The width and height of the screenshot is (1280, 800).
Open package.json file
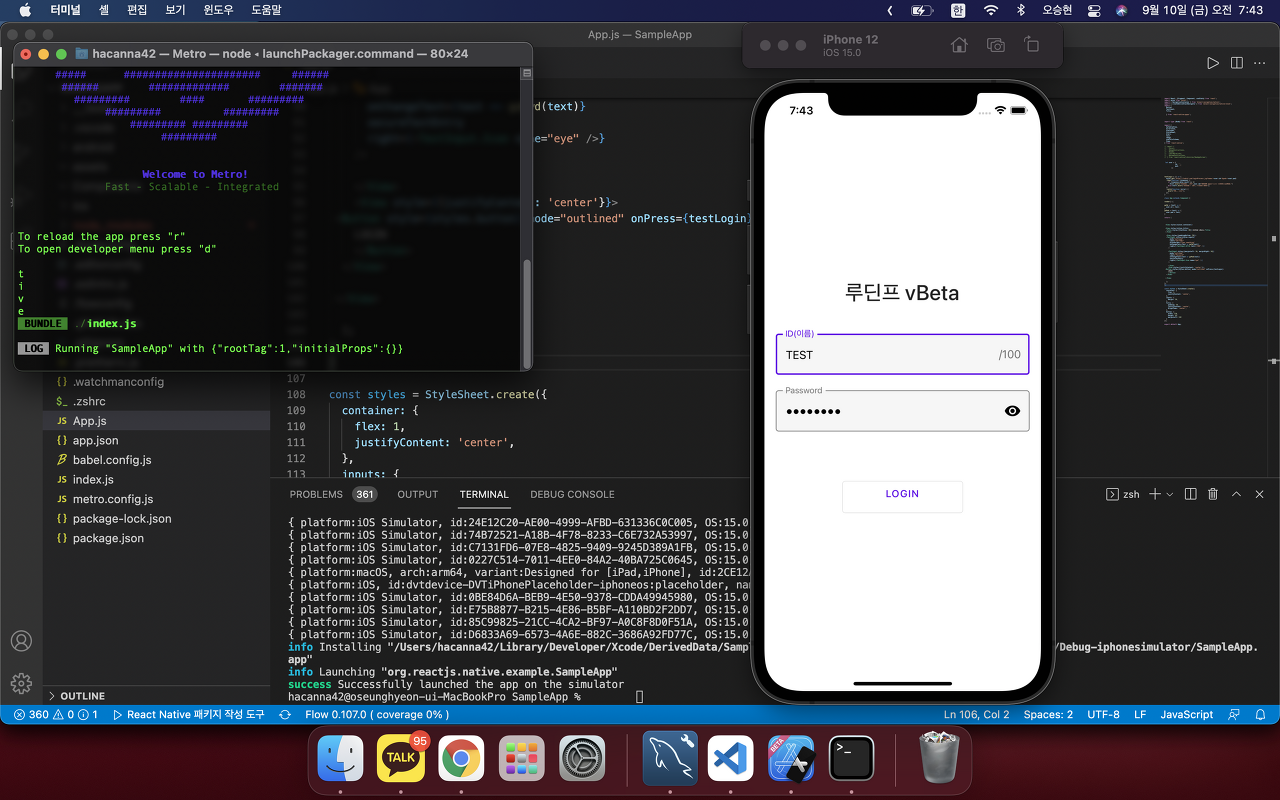tap(108, 538)
